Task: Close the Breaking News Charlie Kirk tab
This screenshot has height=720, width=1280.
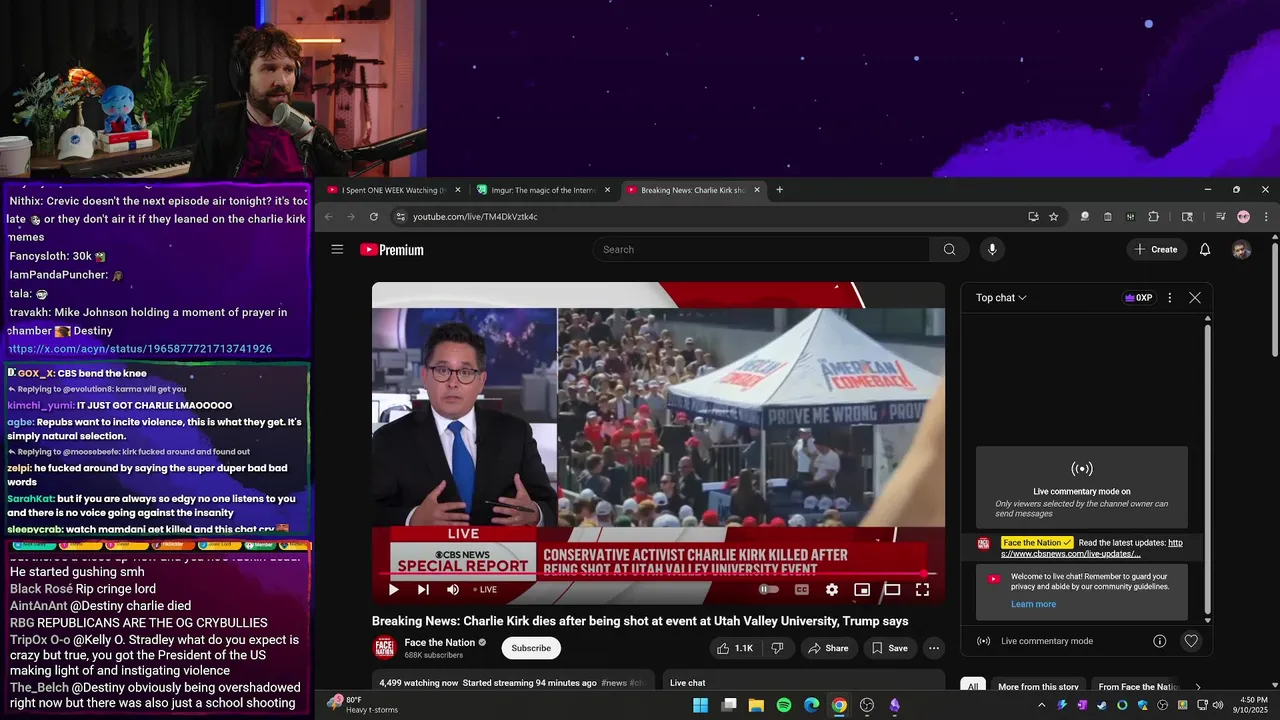Action: tap(757, 190)
